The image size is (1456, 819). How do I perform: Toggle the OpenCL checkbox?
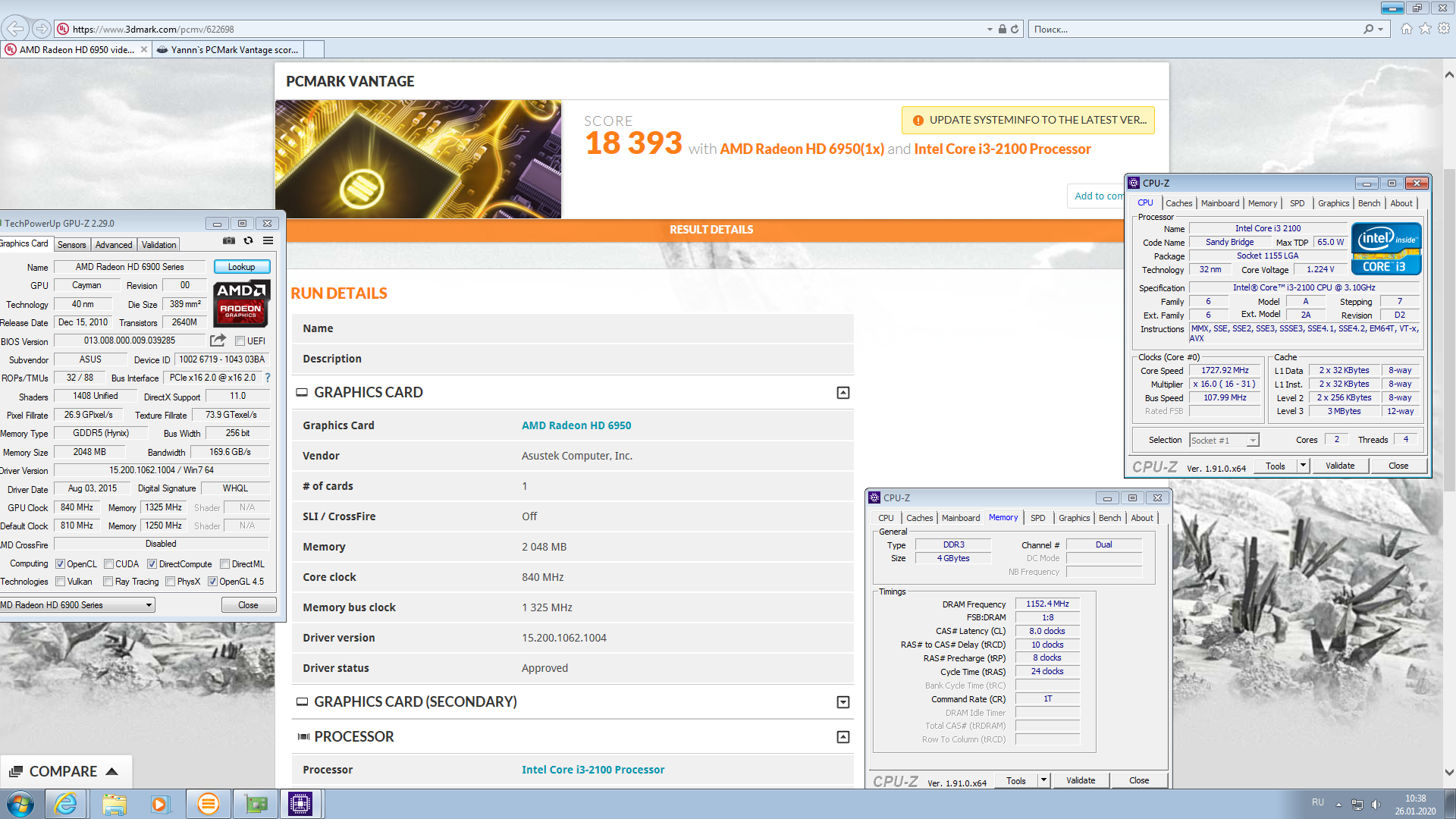(x=61, y=564)
